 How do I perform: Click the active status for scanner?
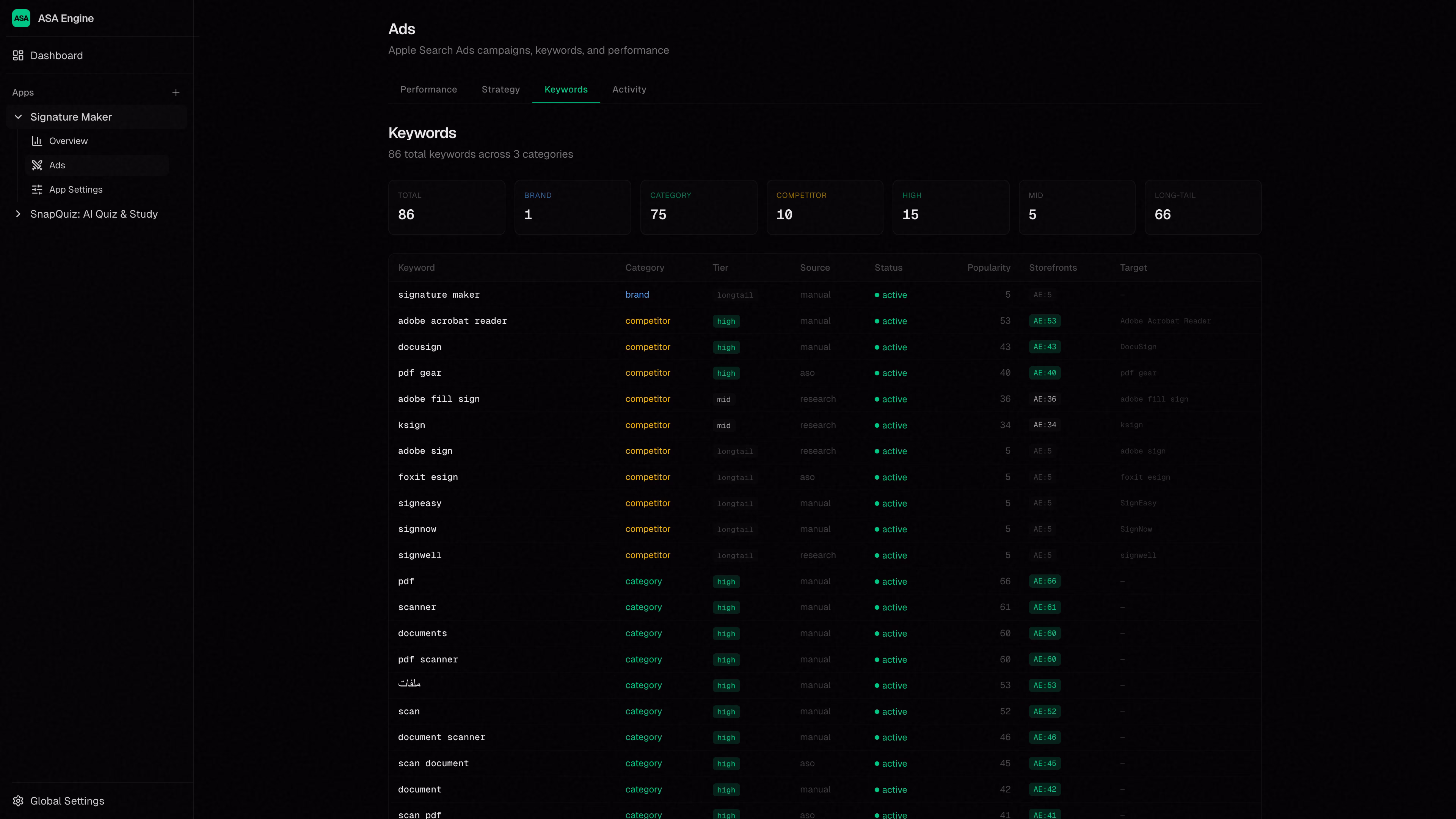click(x=891, y=607)
